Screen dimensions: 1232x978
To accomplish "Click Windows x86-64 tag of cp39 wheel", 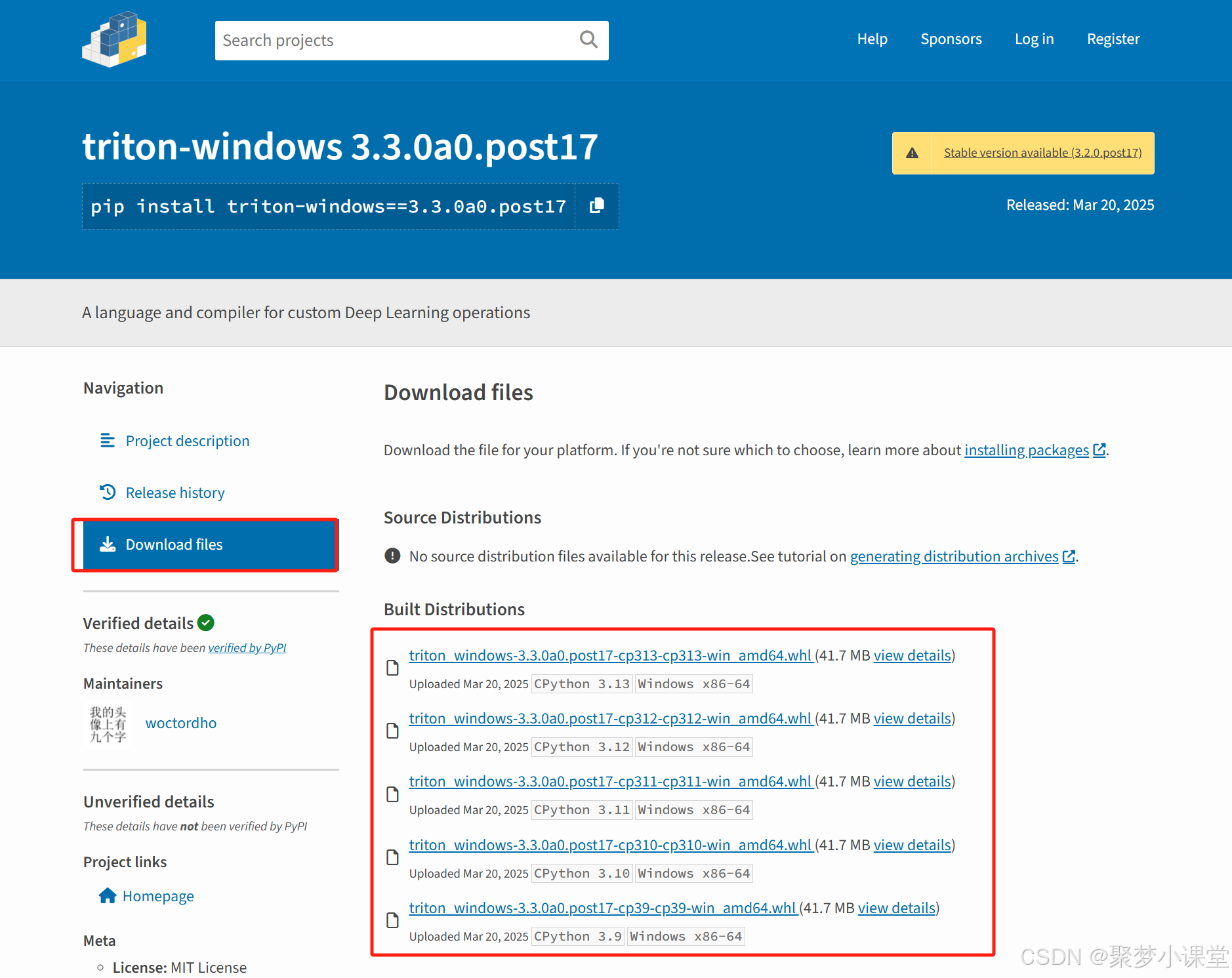I will click(686, 936).
